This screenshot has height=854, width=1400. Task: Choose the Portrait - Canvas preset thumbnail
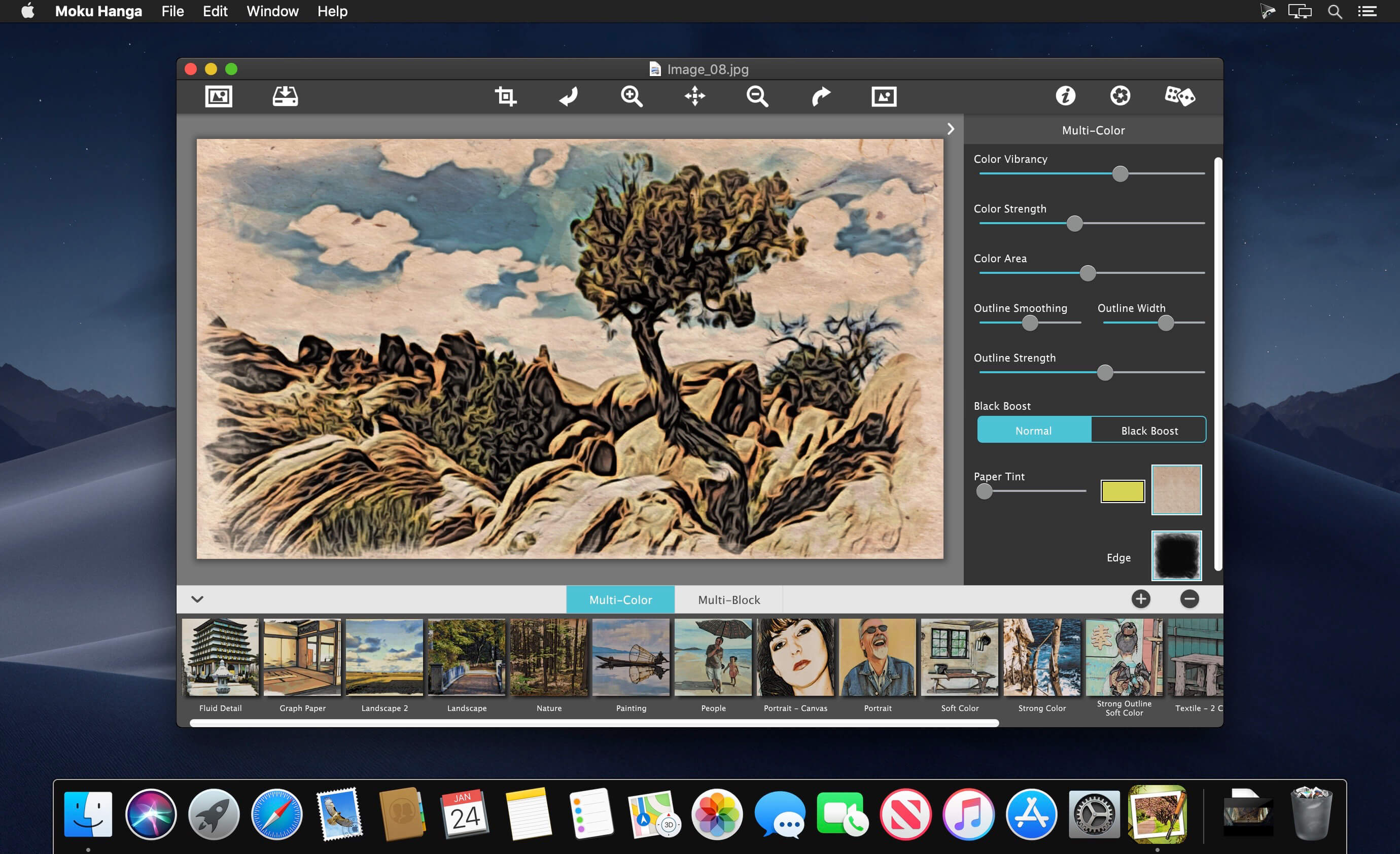(x=795, y=657)
